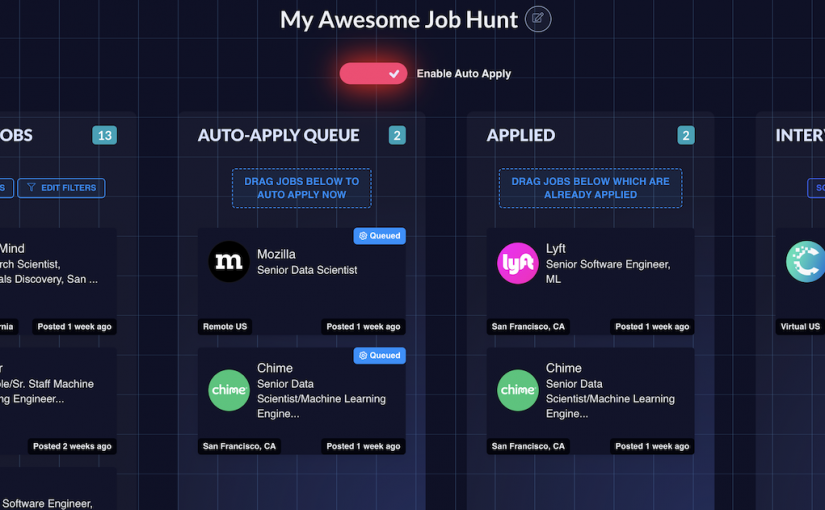Click the Auto-Apply Queue count badge

pos(397,135)
